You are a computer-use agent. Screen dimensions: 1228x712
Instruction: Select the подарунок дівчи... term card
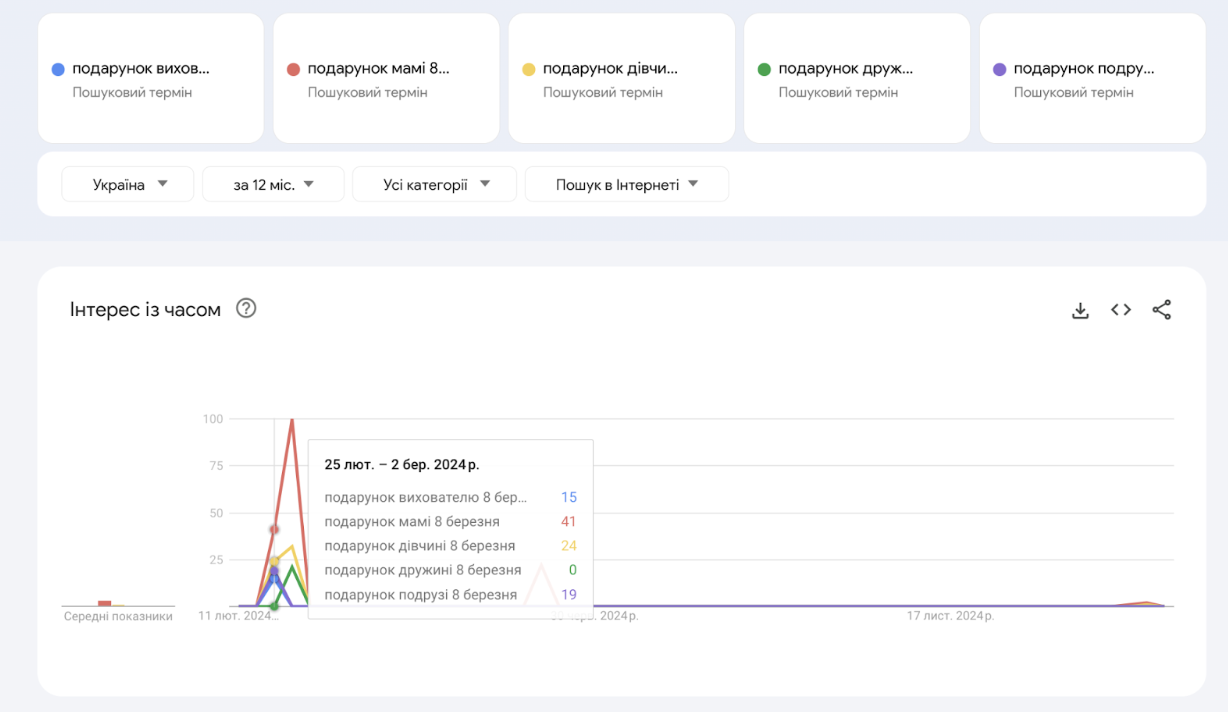[621, 78]
